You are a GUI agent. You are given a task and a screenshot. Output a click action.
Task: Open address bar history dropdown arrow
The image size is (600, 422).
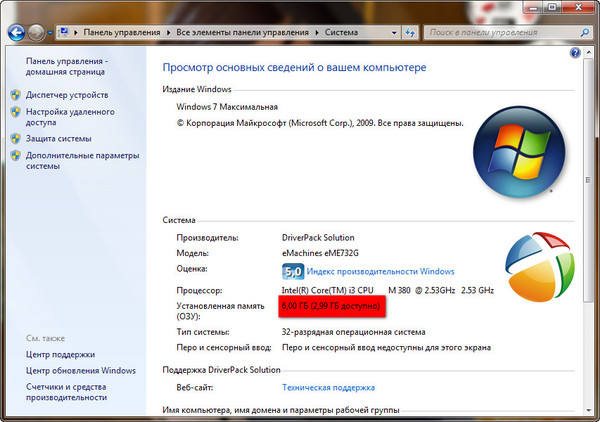coord(394,33)
